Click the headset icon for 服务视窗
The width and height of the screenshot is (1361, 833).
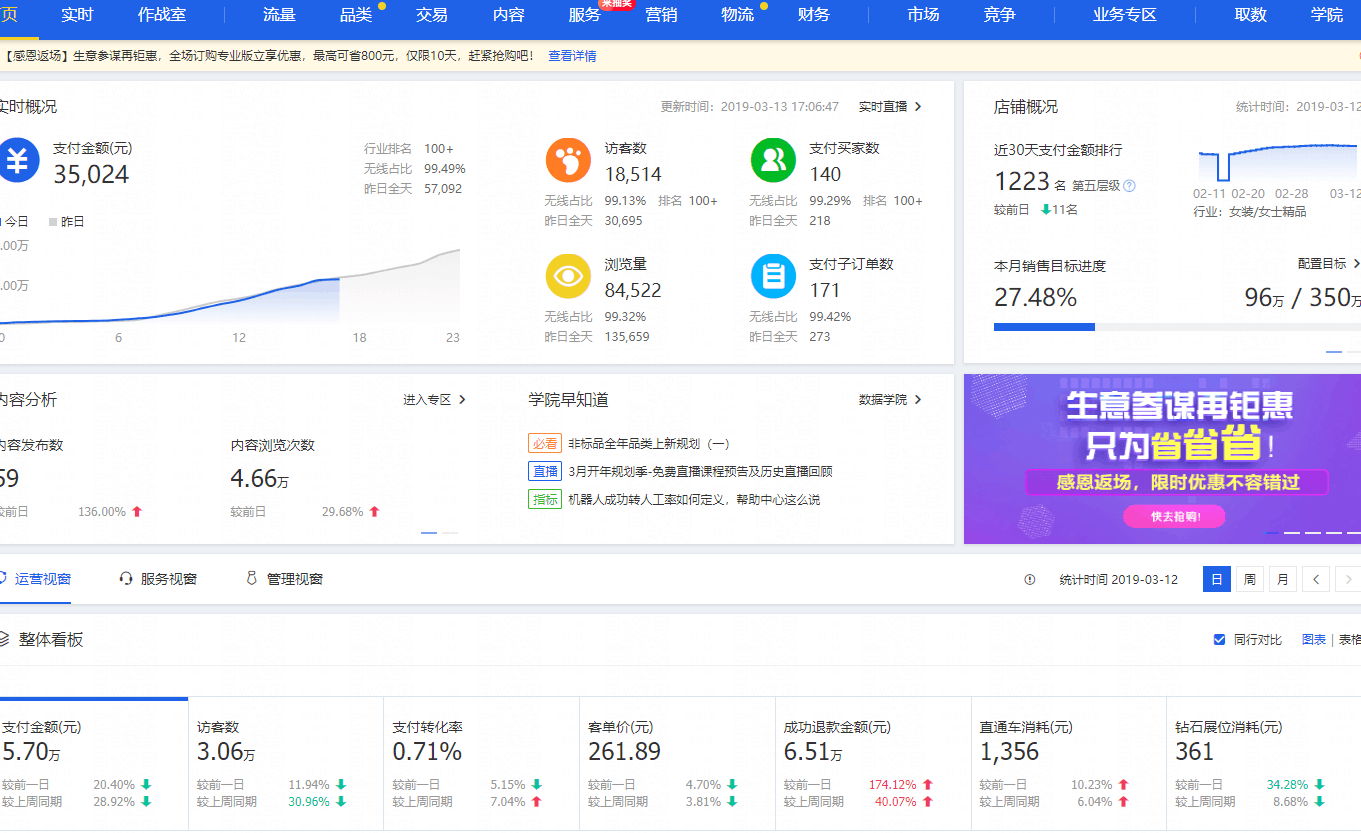pyautogui.click(x=126, y=579)
